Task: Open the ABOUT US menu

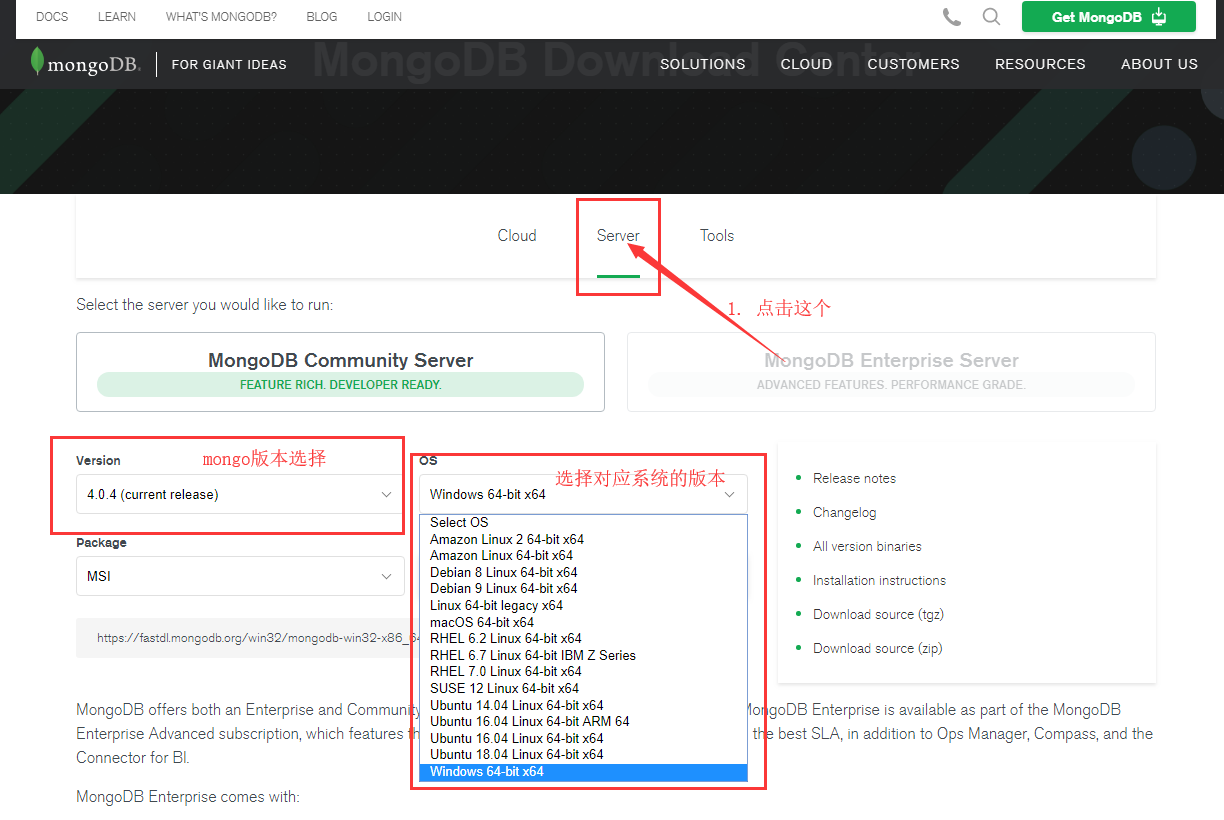Action: (1159, 64)
